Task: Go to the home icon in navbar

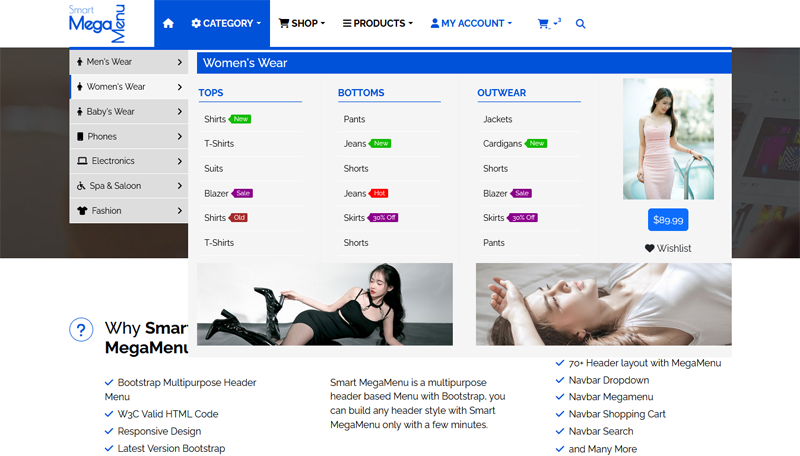Action: click(168, 23)
